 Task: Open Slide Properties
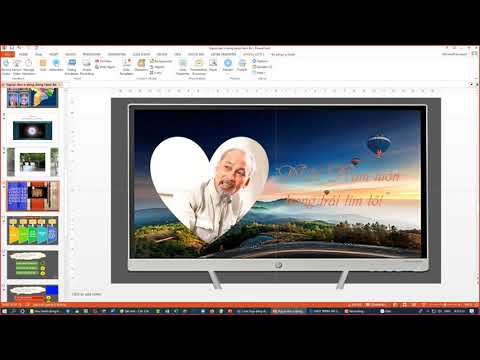click(x=183, y=66)
